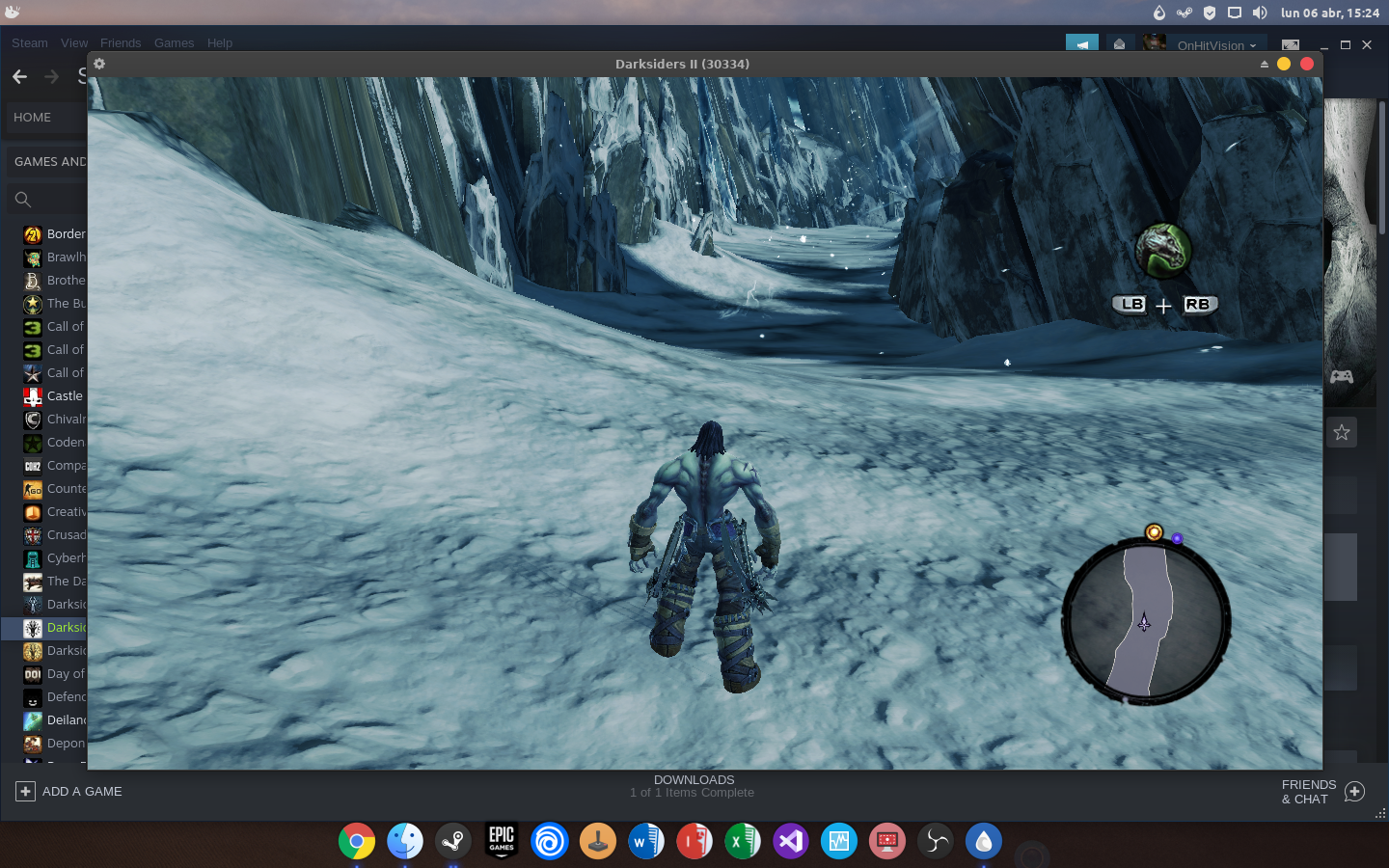Select the Deiland entry in library list
Image resolution: width=1389 pixels, height=868 pixels.
54,720
